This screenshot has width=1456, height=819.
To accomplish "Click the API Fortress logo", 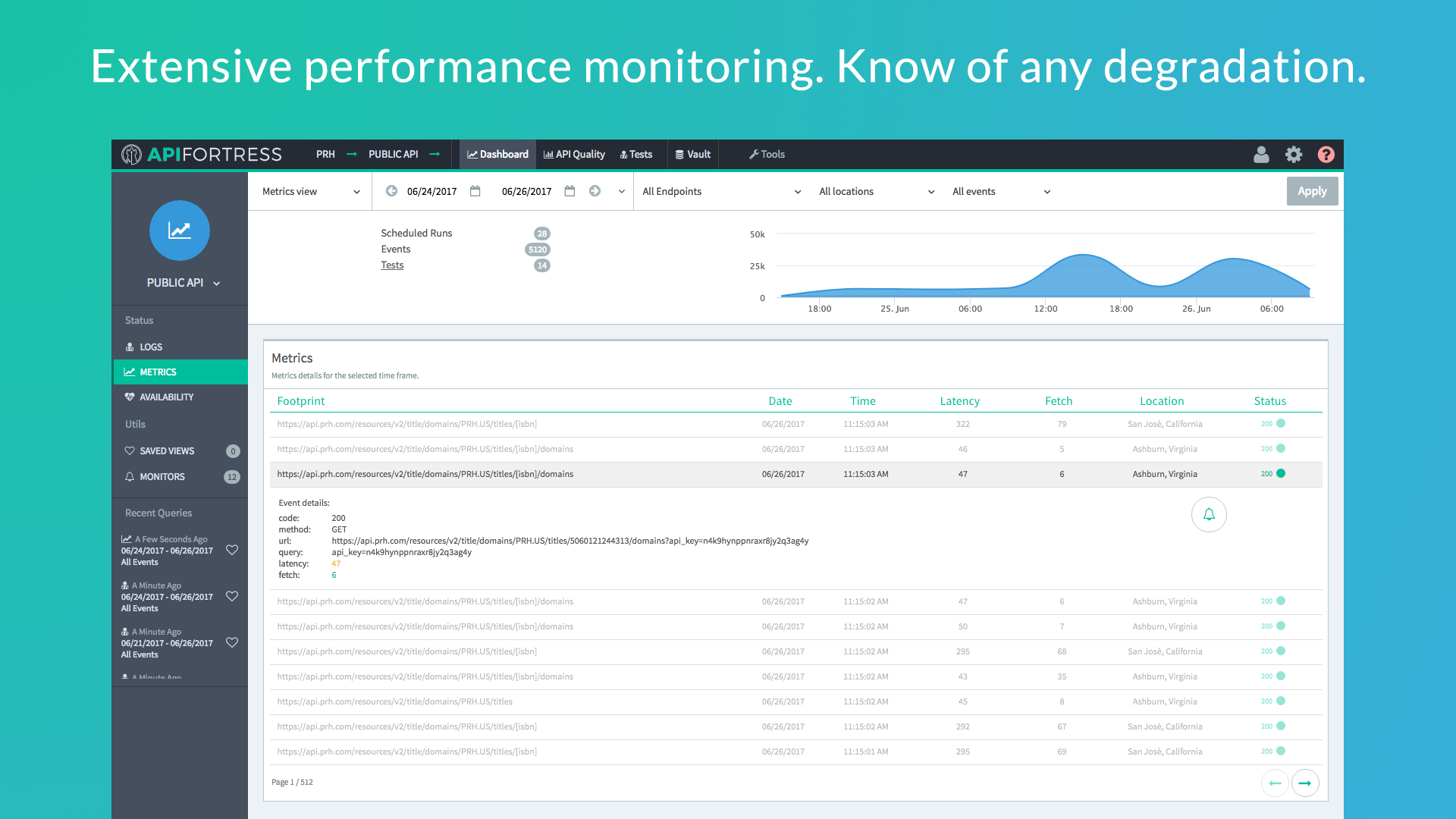I will pyautogui.click(x=202, y=154).
